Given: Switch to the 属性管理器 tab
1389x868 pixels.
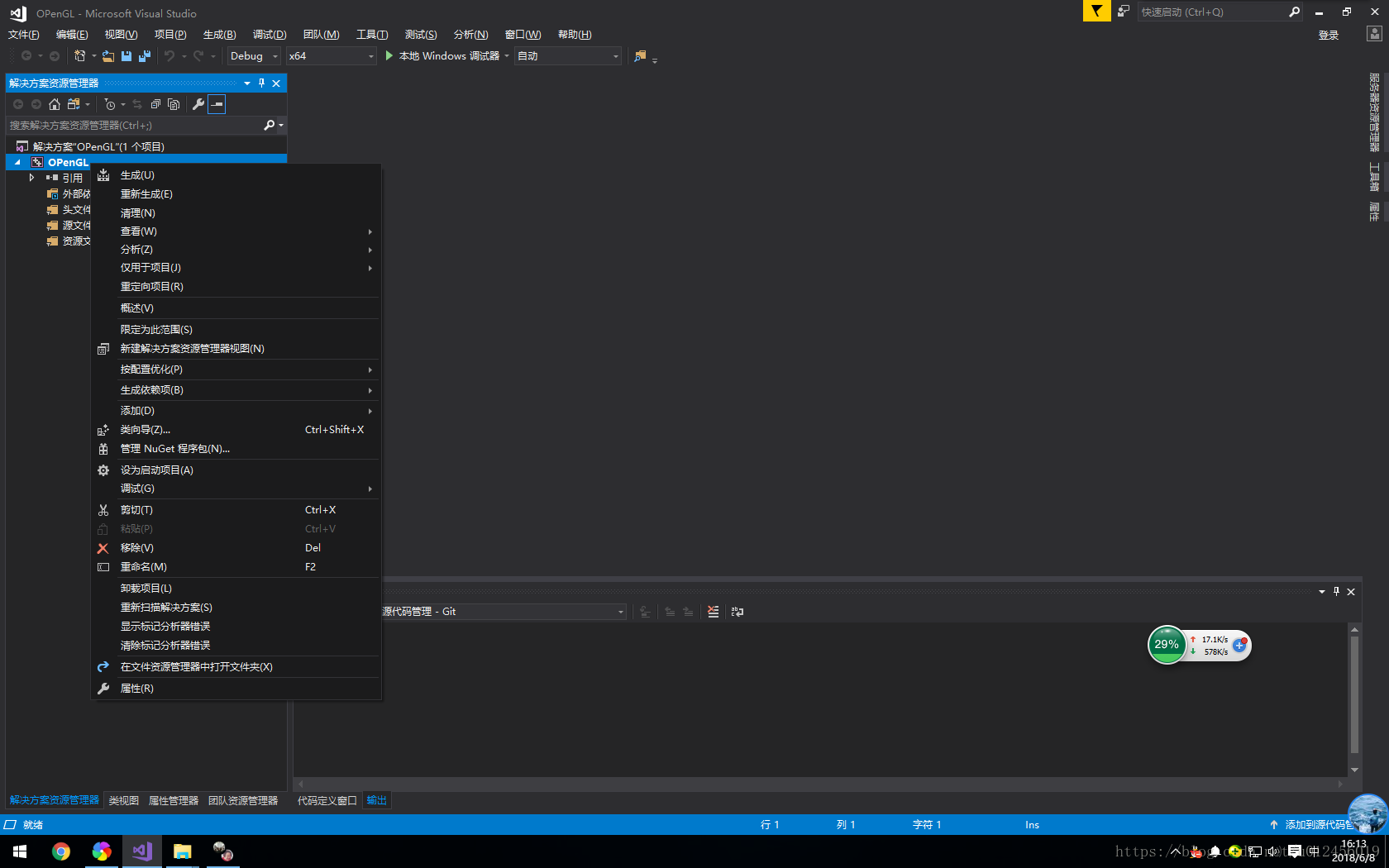Looking at the screenshot, I should pos(174,800).
